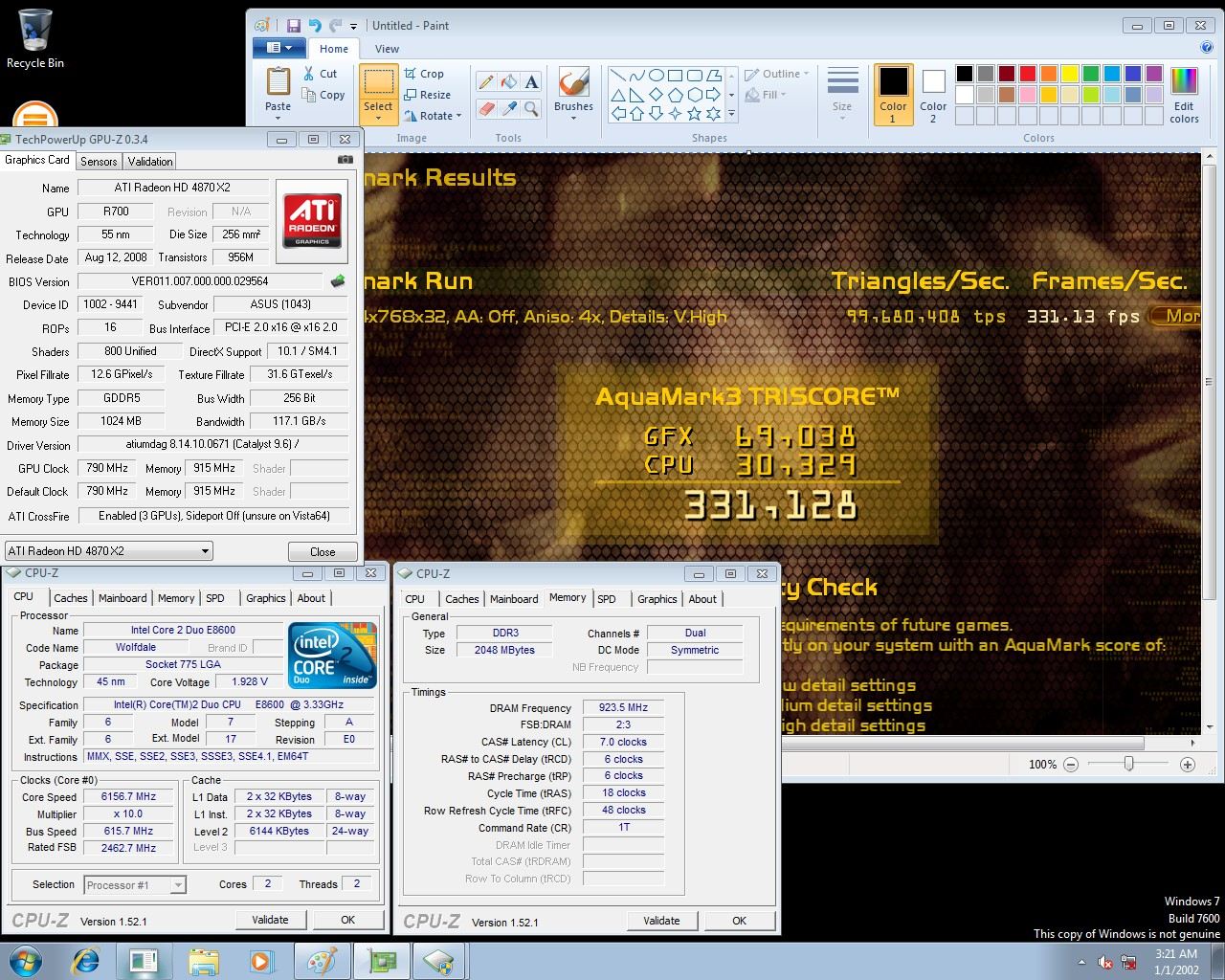Choose the Text tool in Paint
The width and height of the screenshot is (1225, 980).
tap(531, 82)
